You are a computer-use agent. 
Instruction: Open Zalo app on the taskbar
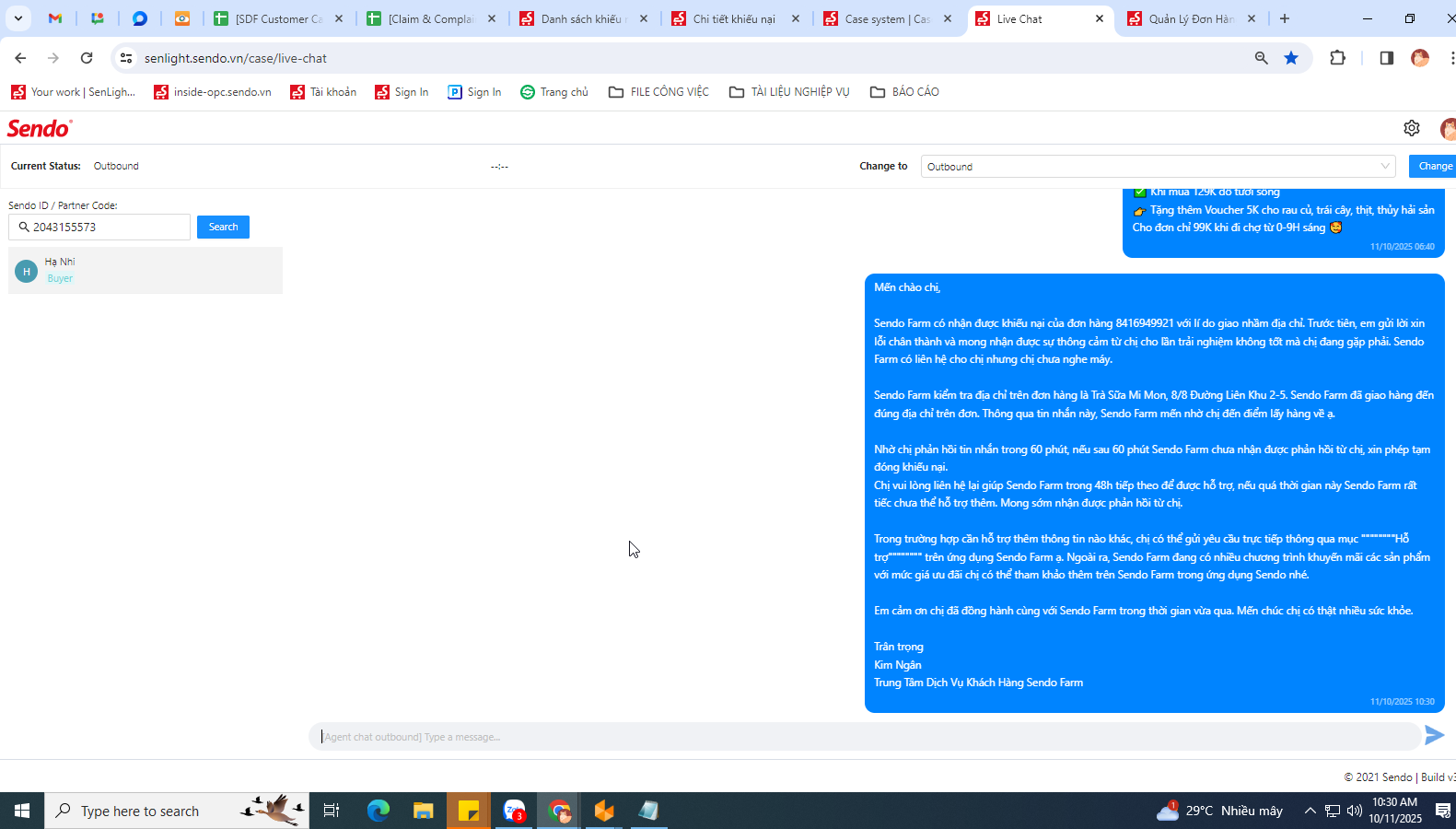click(514, 811)
